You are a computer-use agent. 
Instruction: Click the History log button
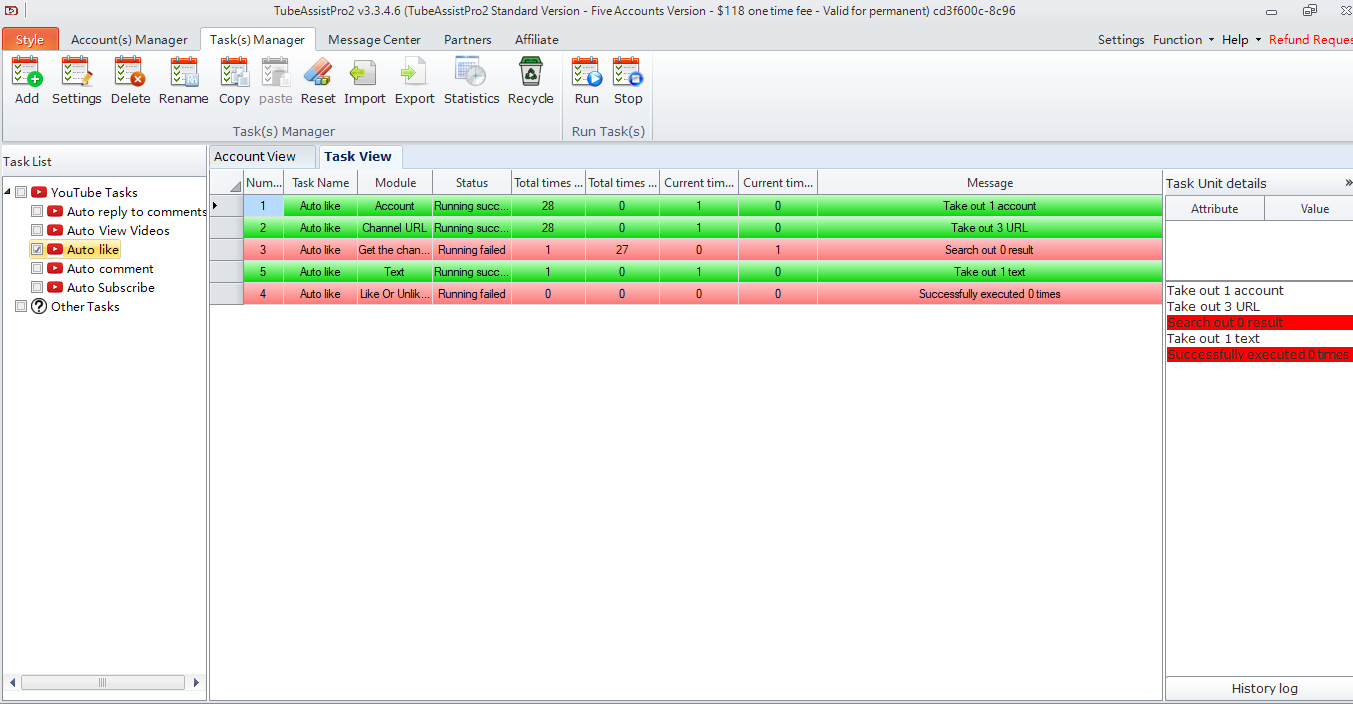point(1264,688)
